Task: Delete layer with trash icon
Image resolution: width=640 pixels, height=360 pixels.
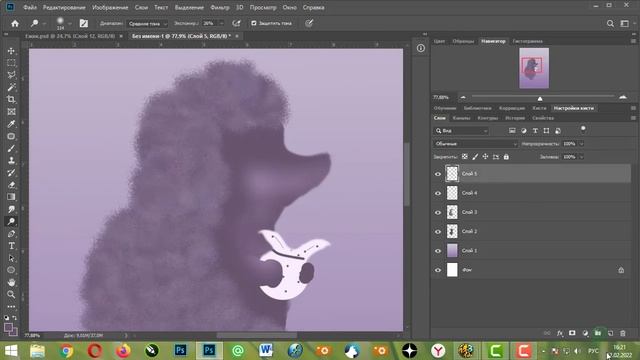Action: (623, 333)
